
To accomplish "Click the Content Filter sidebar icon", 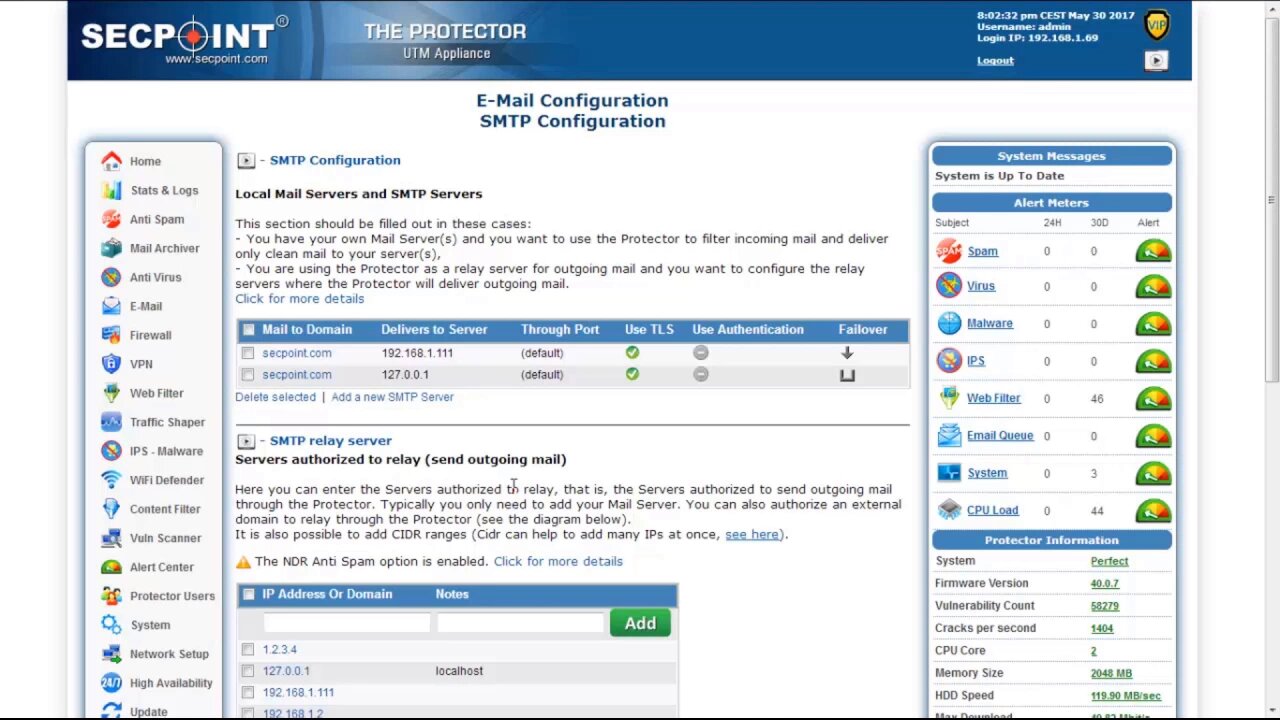I will 111,509.
